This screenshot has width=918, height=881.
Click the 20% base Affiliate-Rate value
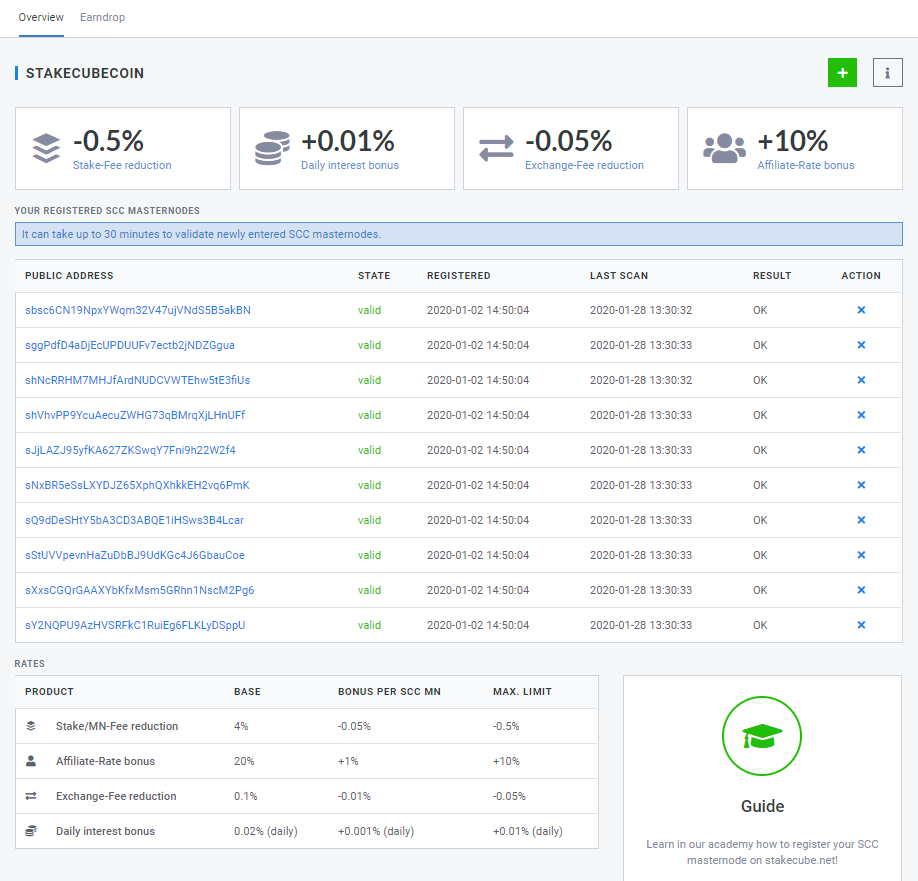coord(244,761)
